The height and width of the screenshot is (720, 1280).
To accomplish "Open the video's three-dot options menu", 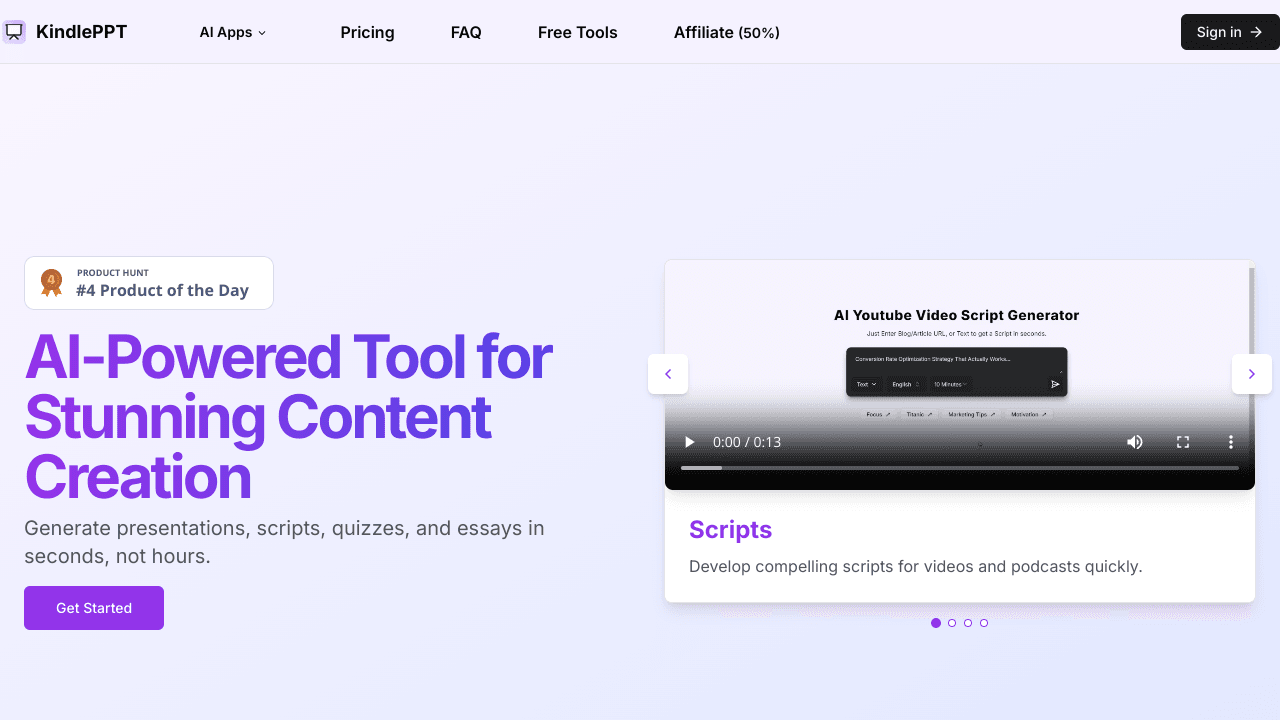I will pos(1231,442).
